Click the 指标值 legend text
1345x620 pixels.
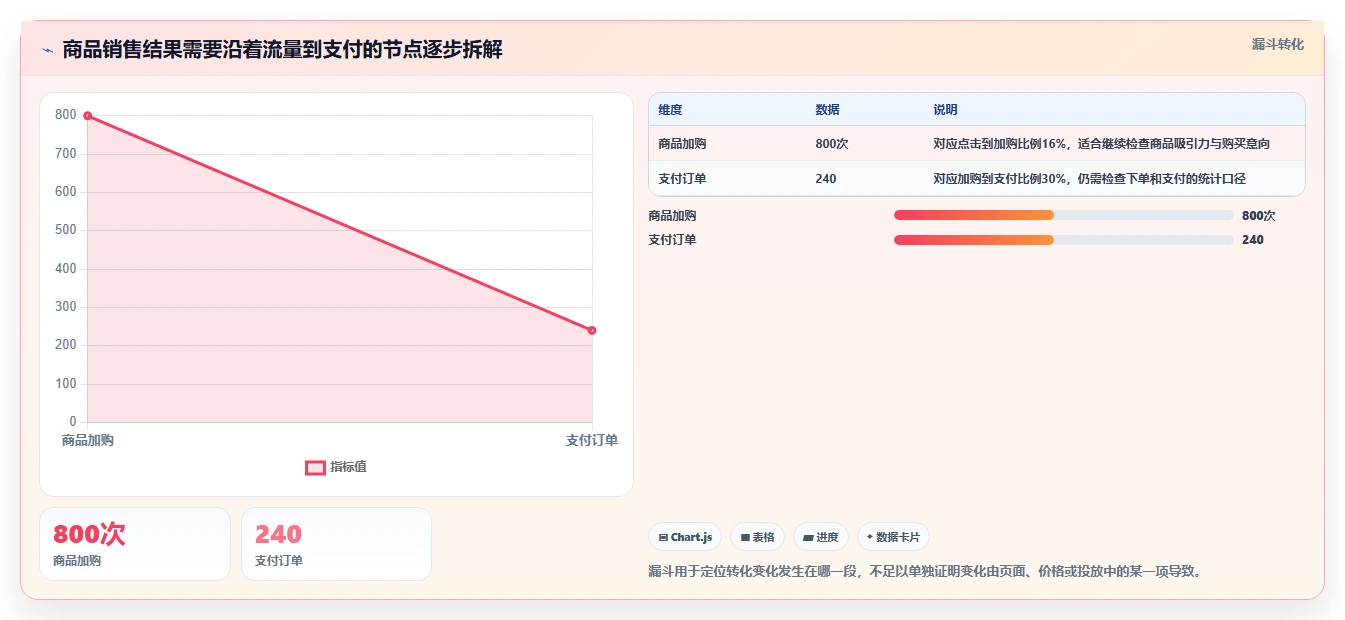coord(349,467)
